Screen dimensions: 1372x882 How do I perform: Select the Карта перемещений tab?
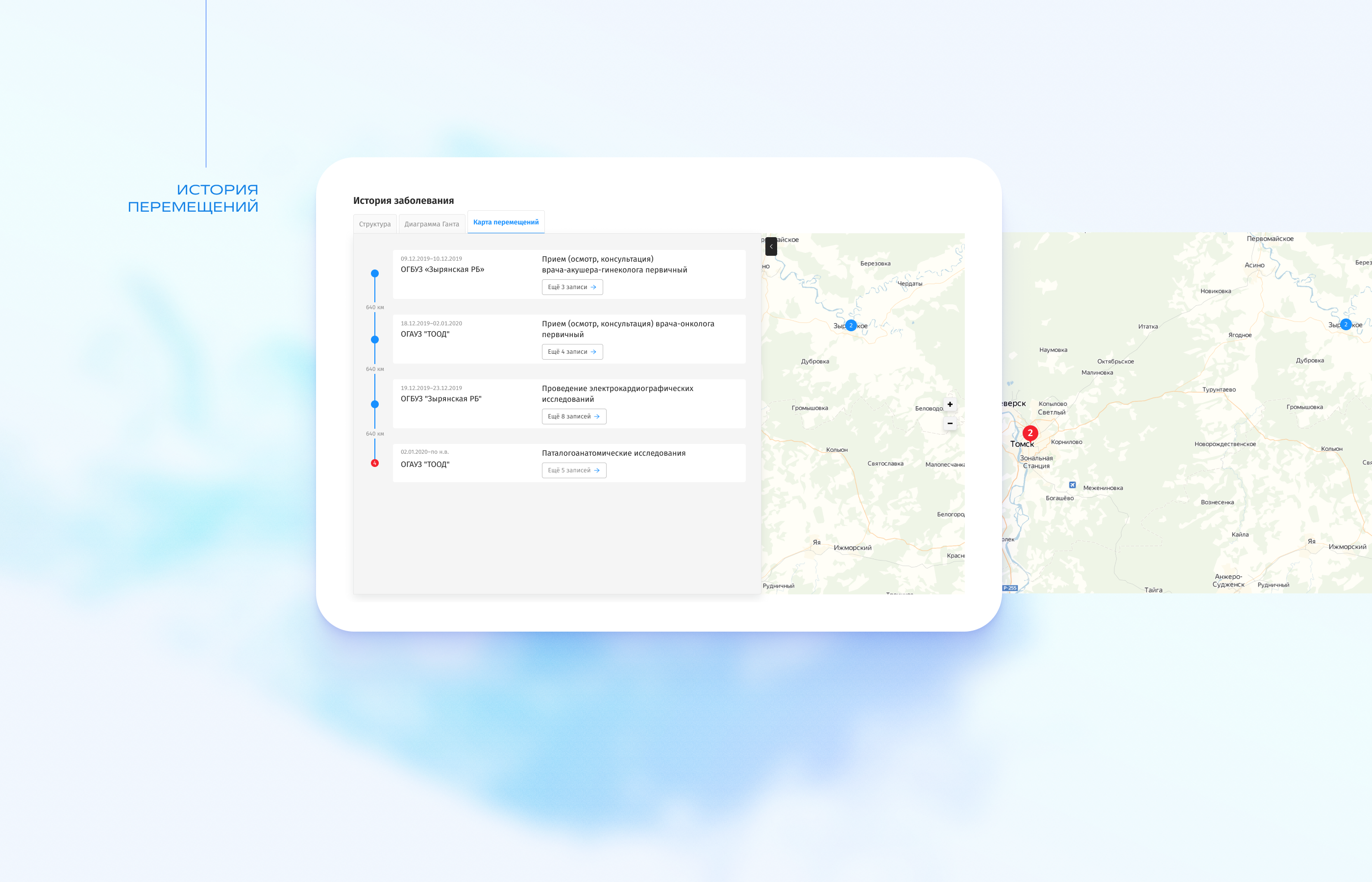(506, 222)
